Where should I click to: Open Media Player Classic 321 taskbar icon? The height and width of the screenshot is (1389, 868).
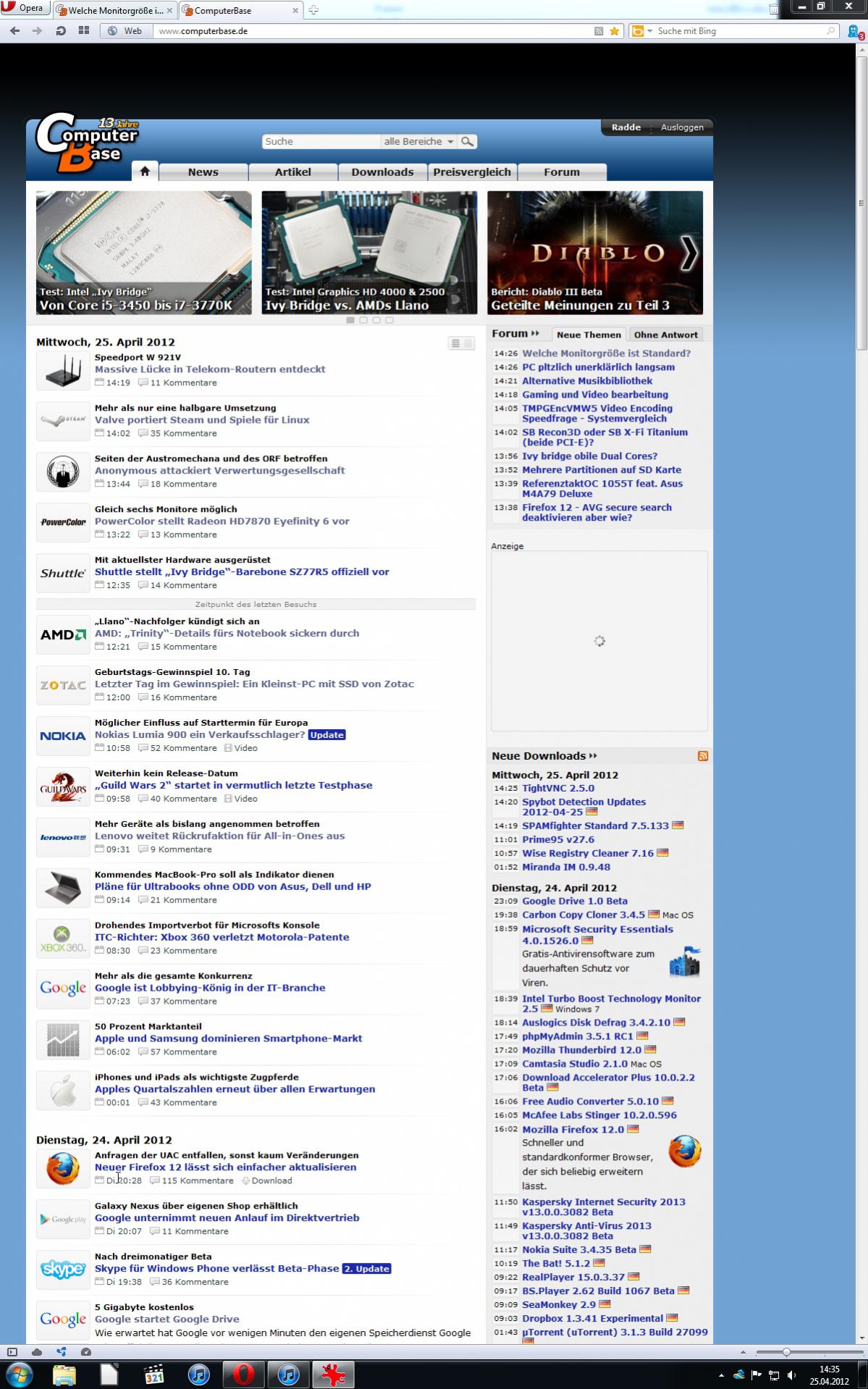[x=154, y=1375]
